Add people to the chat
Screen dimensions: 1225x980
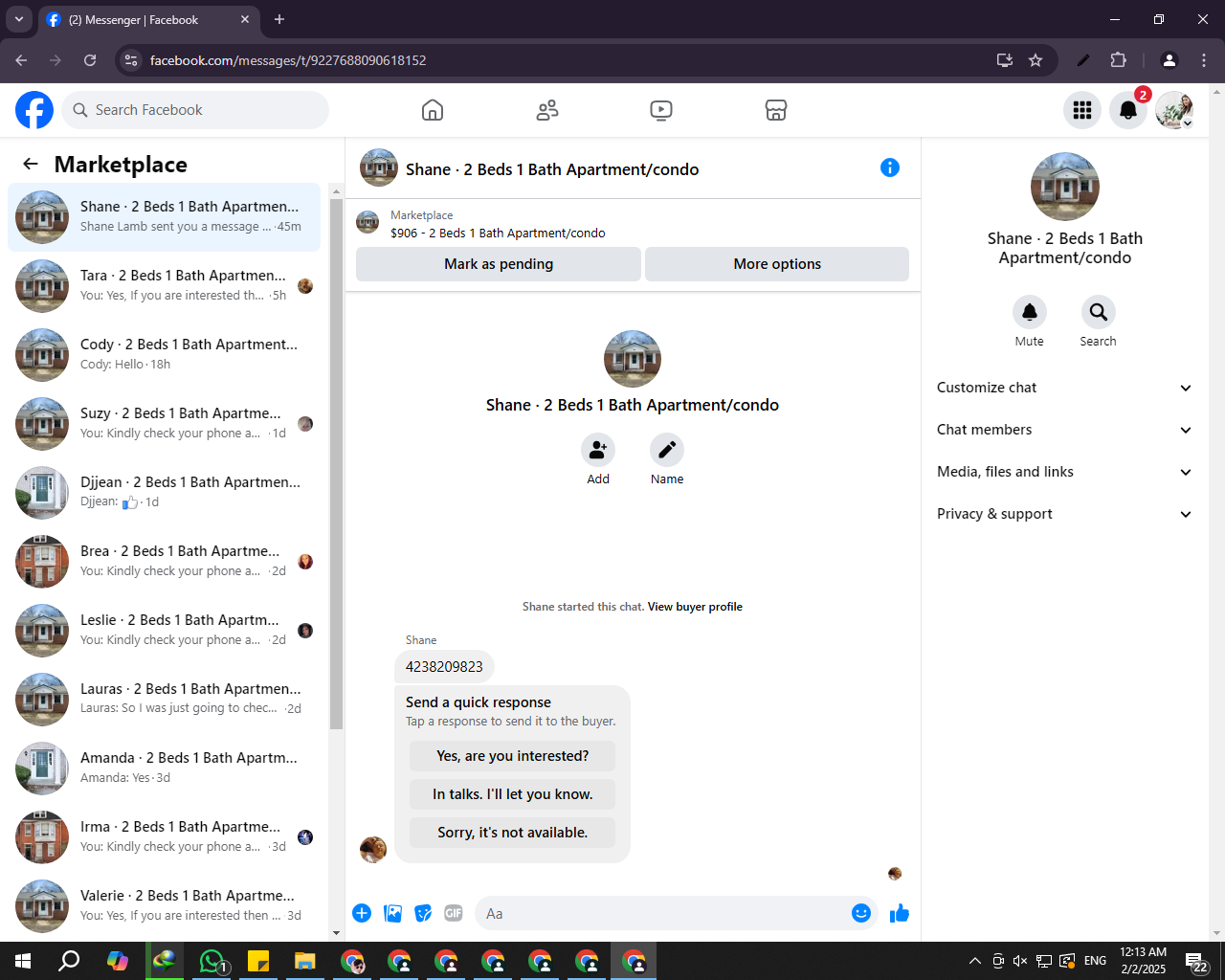(598, 450)
